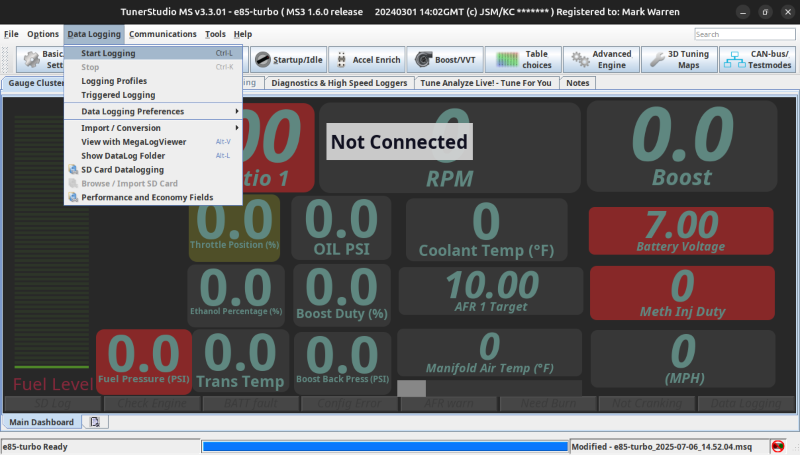800x455 pixels.
Task: Click the Fuel Pressure gauge
Action: coord(144,362)
